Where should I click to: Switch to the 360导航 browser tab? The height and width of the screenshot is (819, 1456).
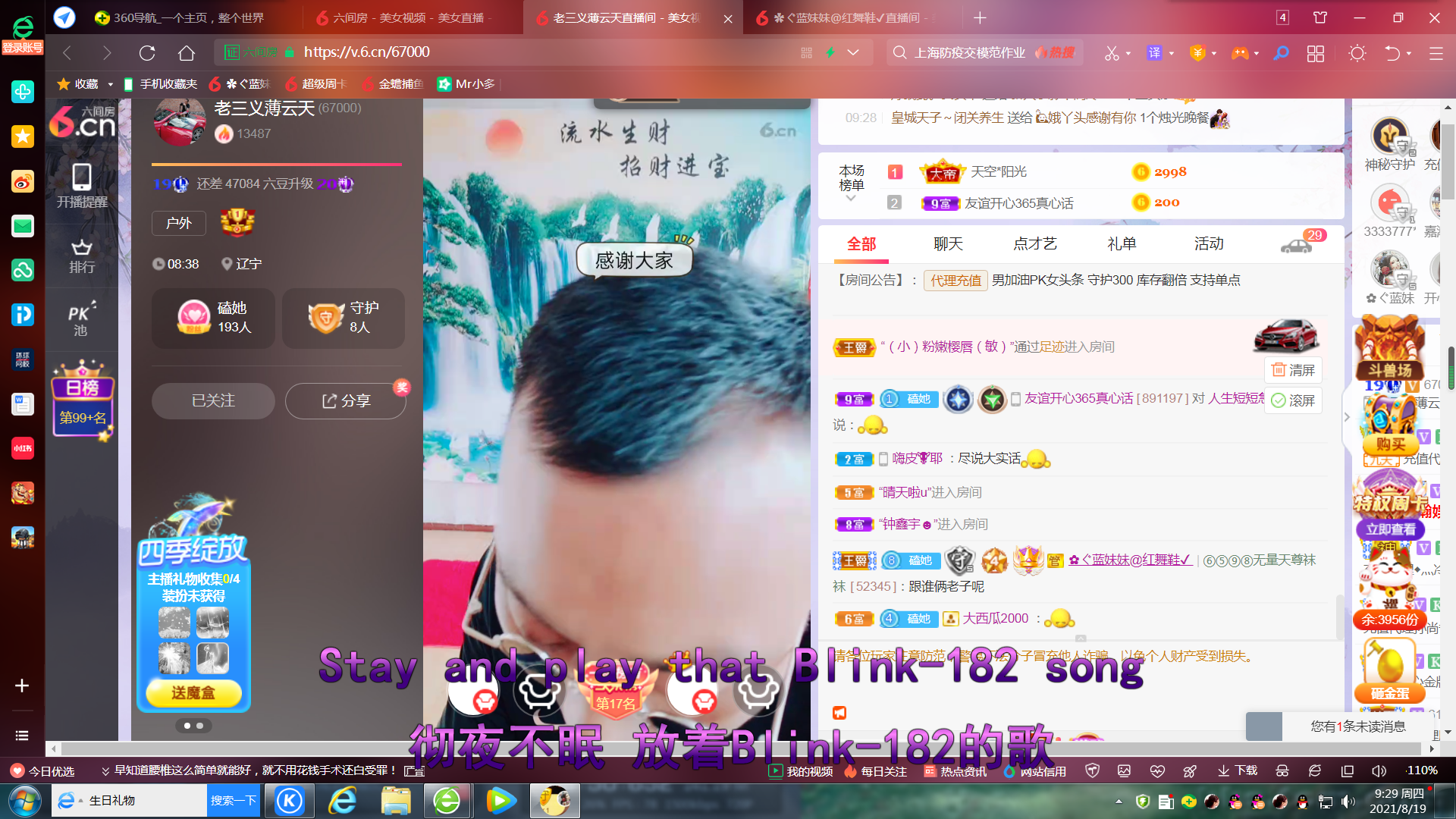(x=190, y=17)
